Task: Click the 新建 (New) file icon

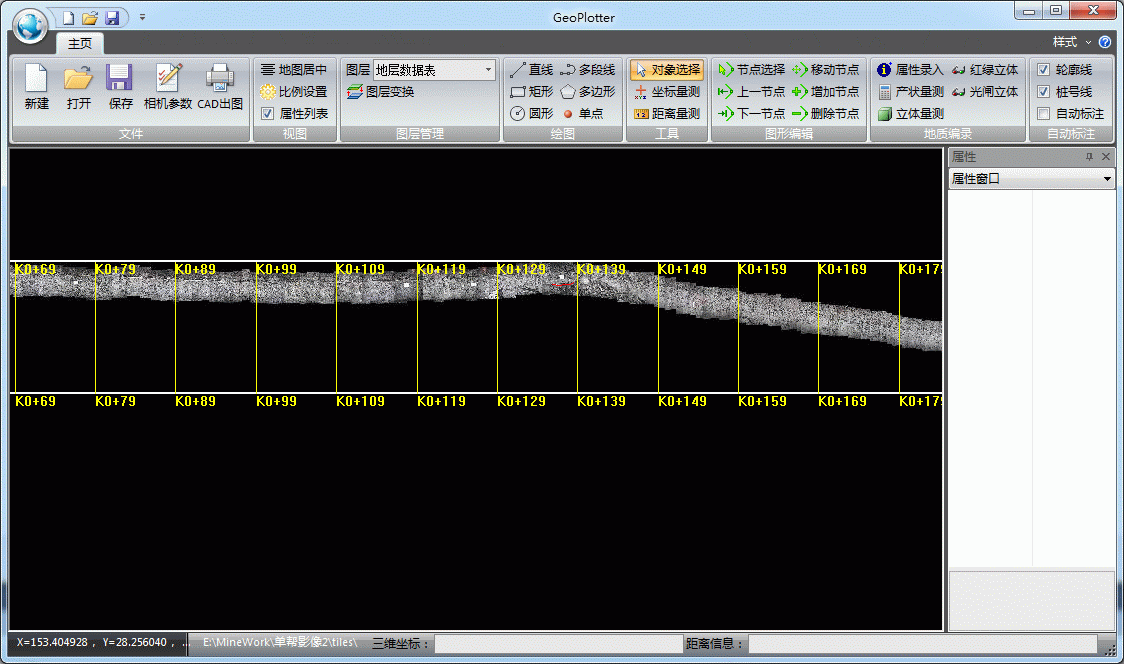Action: pyautogui.click(x=36, y=87)
